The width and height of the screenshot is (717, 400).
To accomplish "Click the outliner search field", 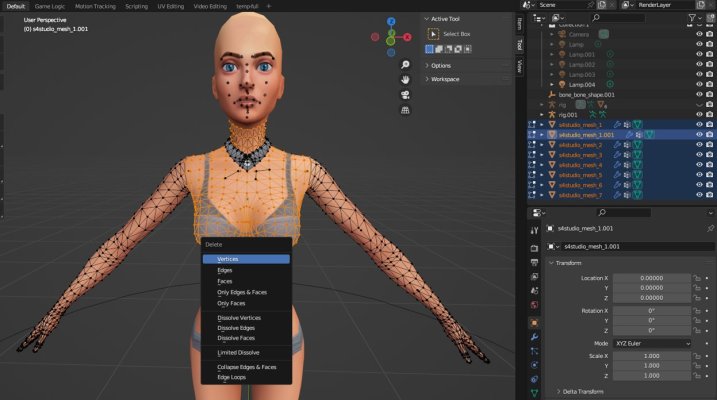I will point(617,18).
